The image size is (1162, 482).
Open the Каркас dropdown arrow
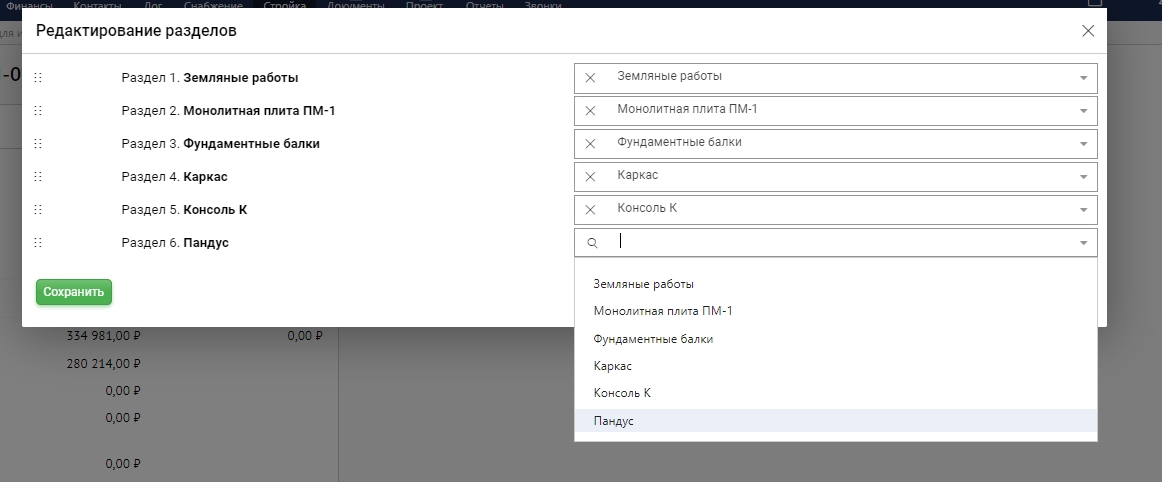click(1083, 177)
